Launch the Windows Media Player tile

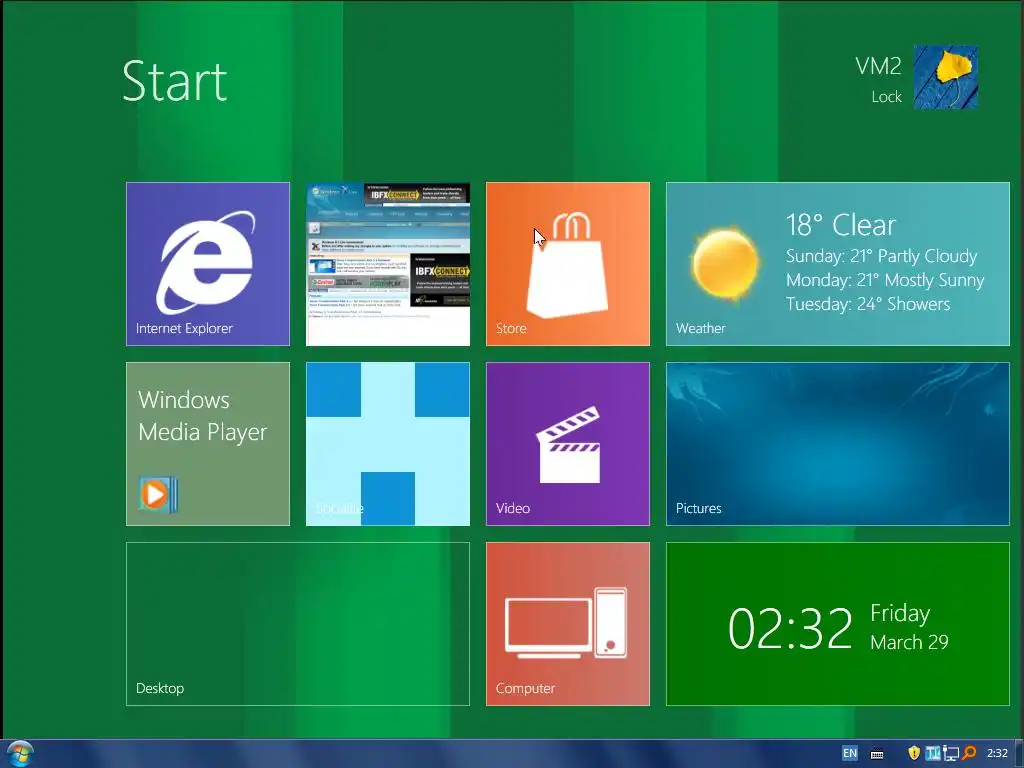(208, 444)
